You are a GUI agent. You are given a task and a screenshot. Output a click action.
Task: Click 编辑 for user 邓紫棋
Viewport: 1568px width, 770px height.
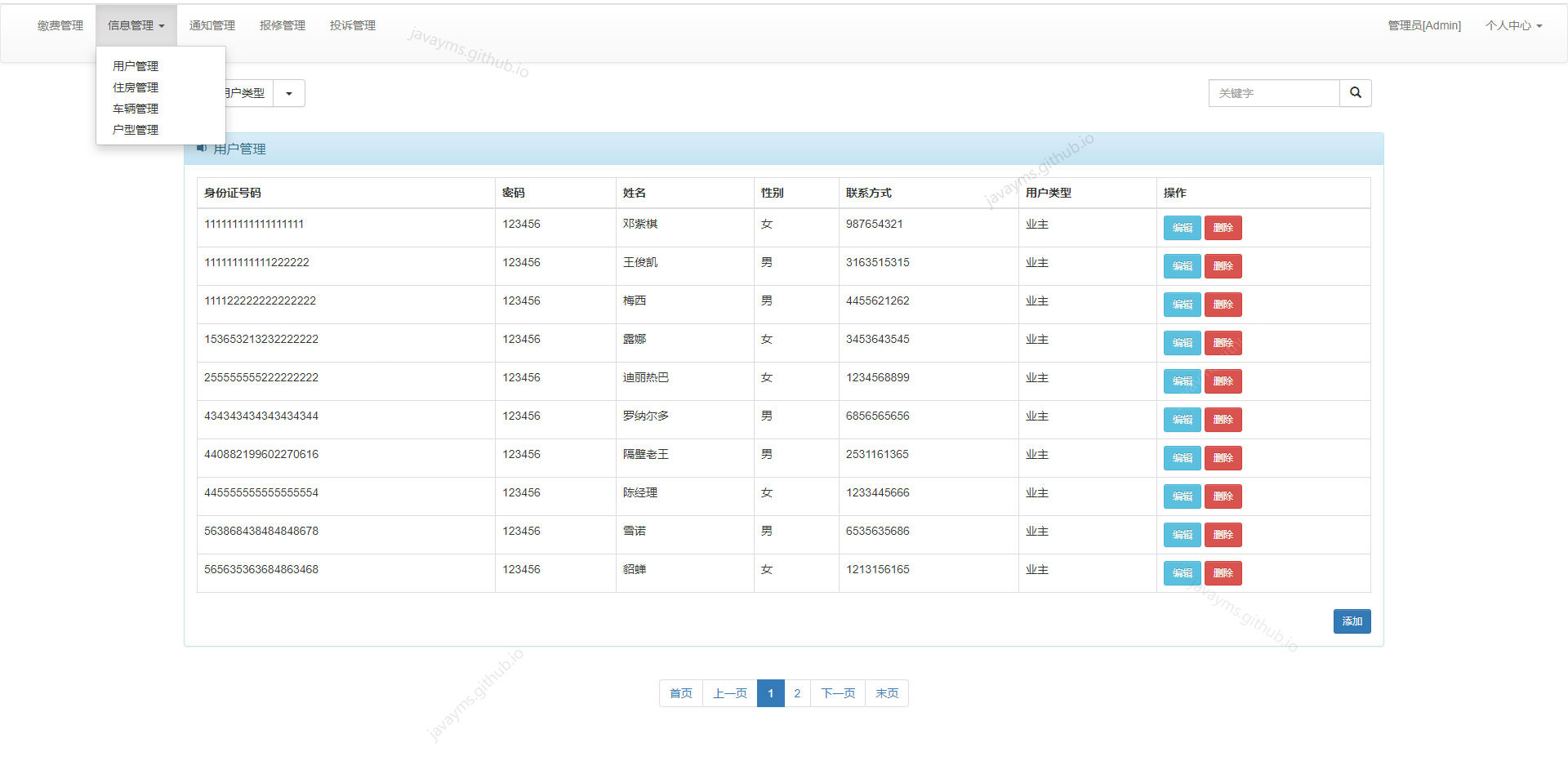pyautogui.click(x=1182, y=228)
